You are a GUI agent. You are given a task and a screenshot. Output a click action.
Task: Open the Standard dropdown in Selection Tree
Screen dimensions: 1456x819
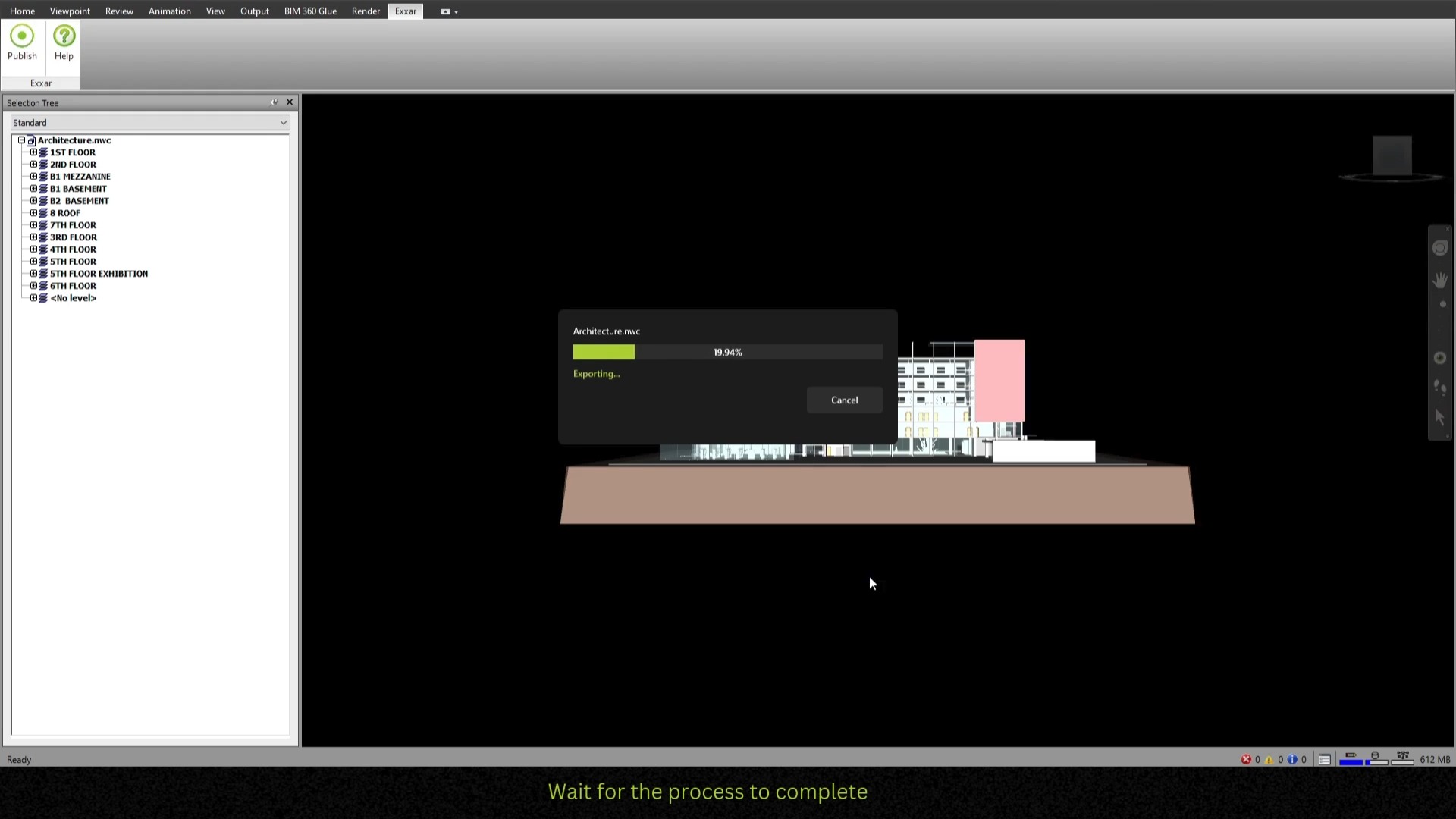point(283,123)
